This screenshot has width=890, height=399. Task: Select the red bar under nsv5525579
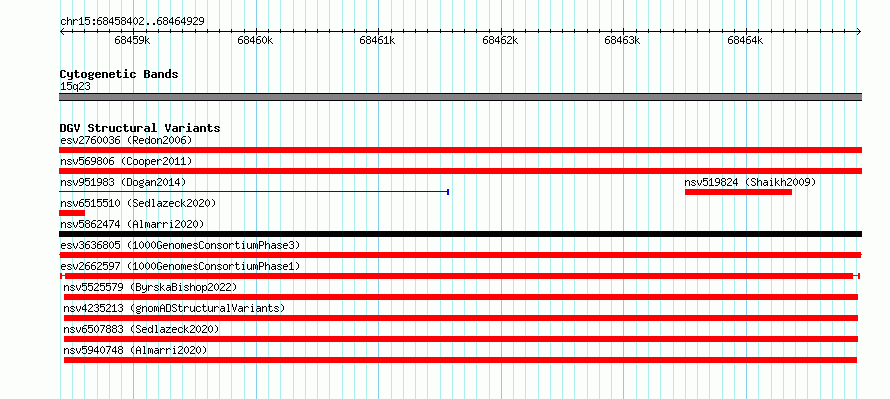(461, 297)
